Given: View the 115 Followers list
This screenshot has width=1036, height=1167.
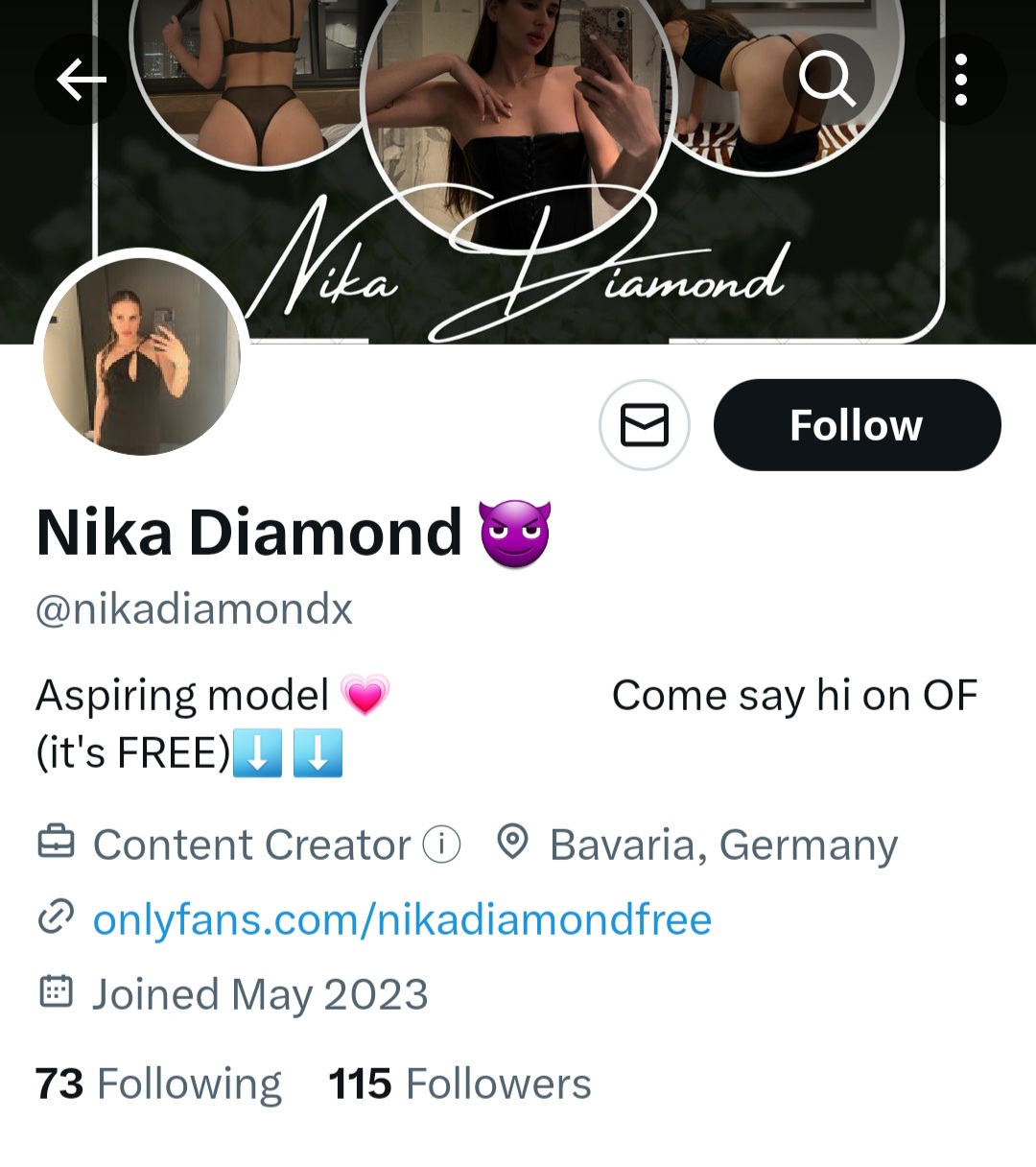Looking at the screenshot, I should (459, 1084).
